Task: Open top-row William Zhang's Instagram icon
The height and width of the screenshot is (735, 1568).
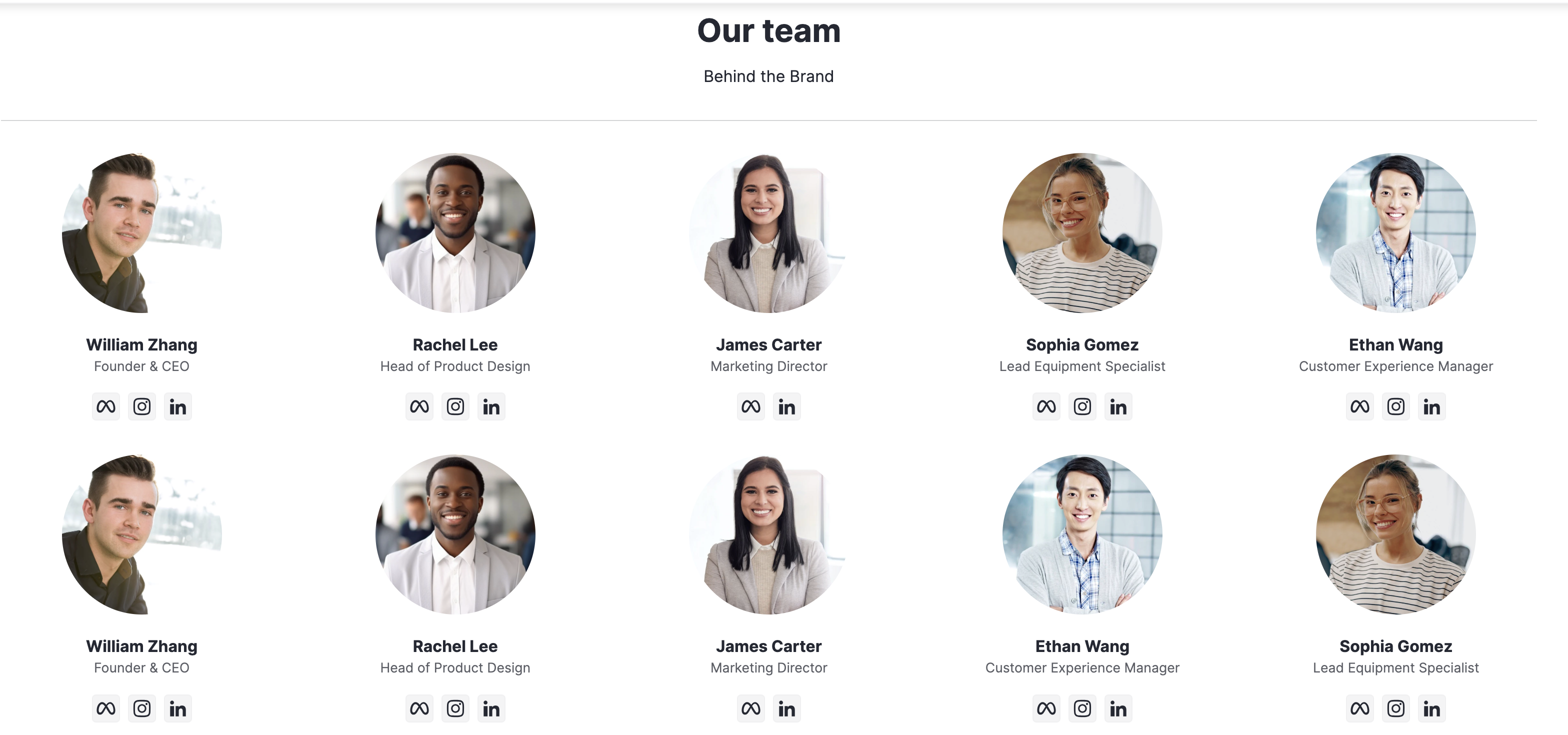Action: pos(142,406)
